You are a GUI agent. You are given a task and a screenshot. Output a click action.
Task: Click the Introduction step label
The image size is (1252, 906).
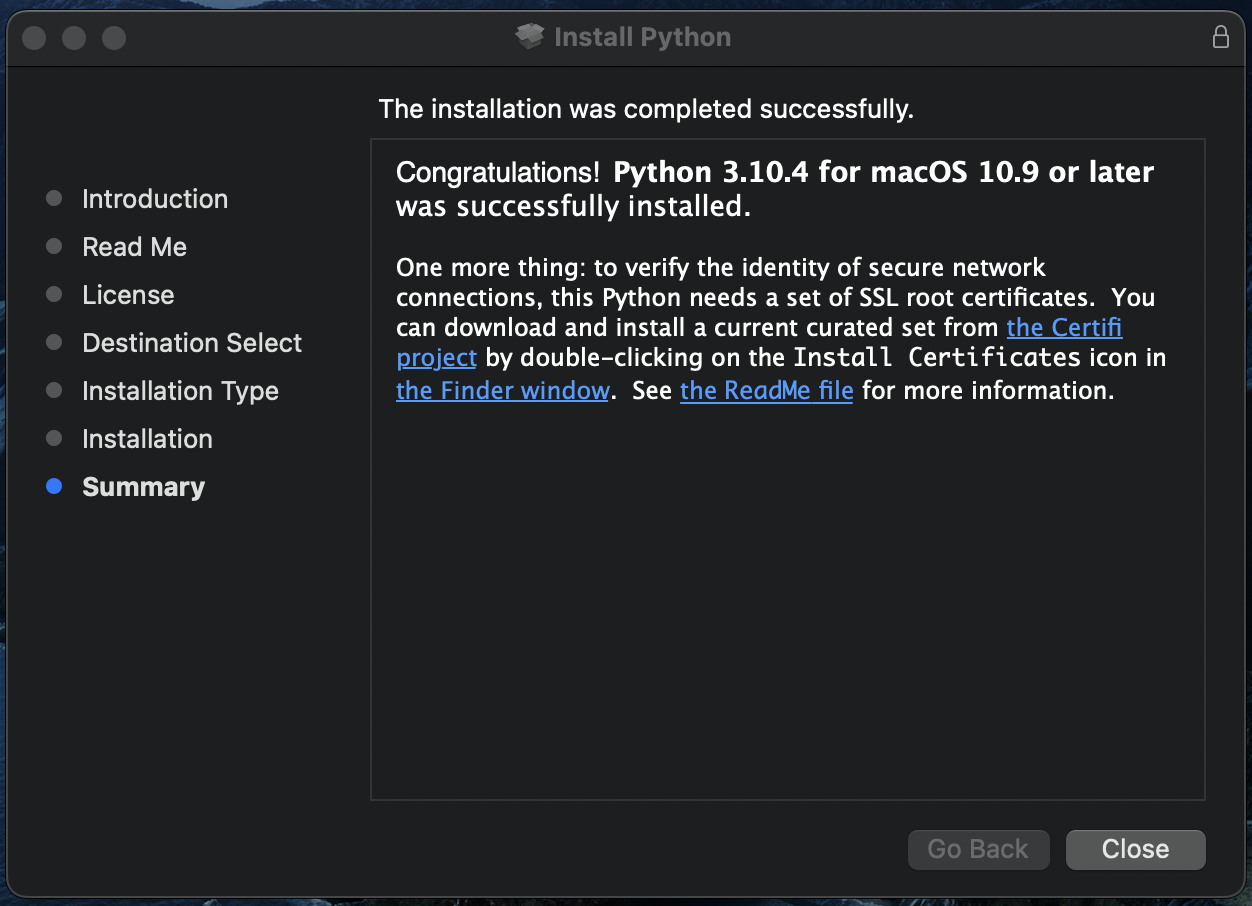[x=155, y=199]
